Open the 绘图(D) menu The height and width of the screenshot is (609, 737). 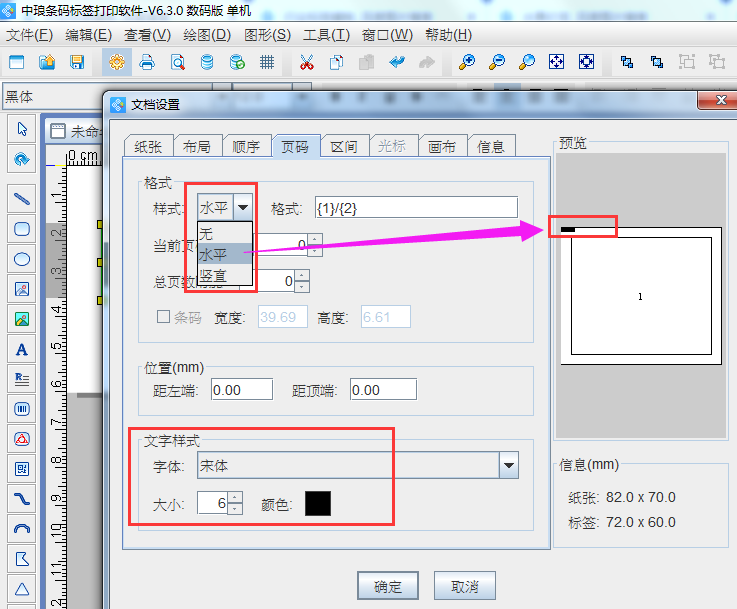pyautogui.click(x=207, y=34)
